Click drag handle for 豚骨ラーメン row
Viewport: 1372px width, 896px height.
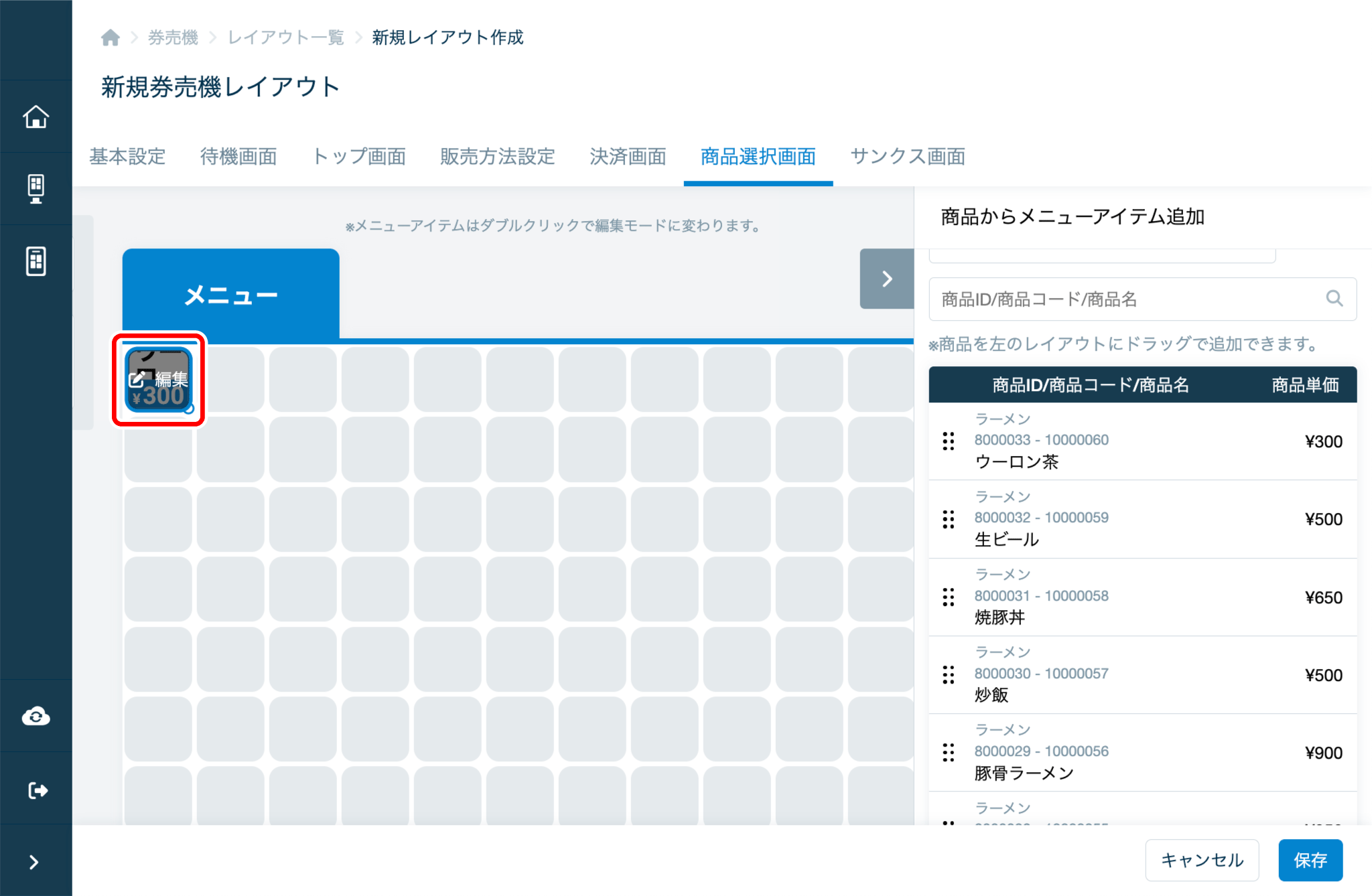tap(948, 752)
